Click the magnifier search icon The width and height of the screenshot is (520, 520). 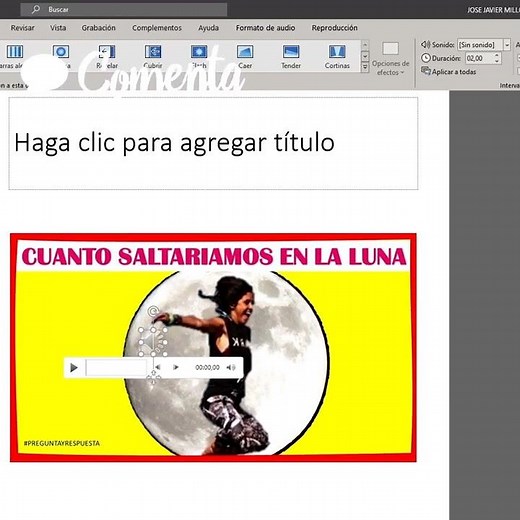pos(36,9)
